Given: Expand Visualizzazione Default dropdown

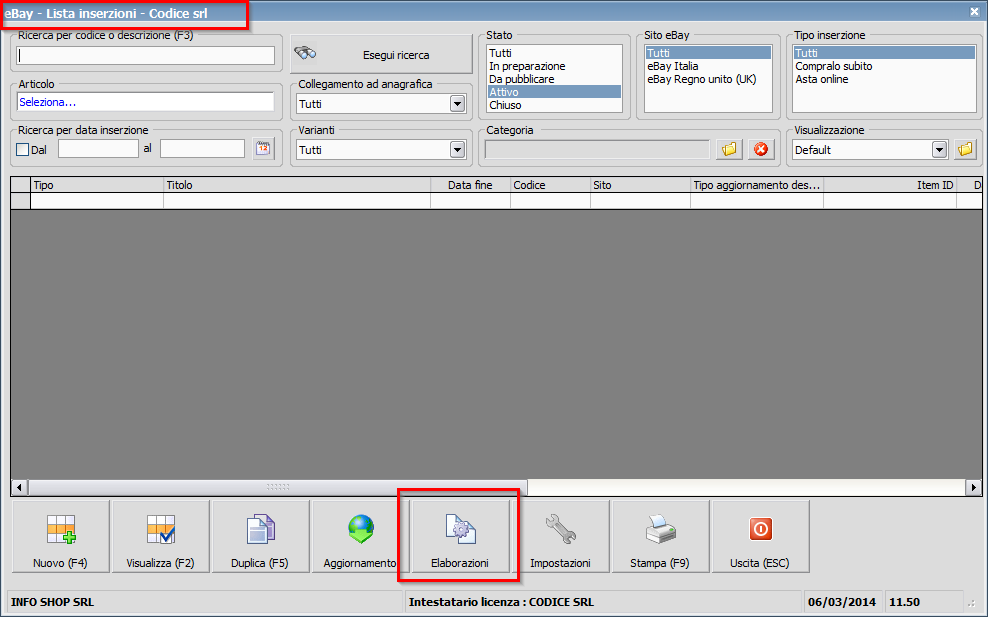Looking at the screenshot, I should 939,150.
